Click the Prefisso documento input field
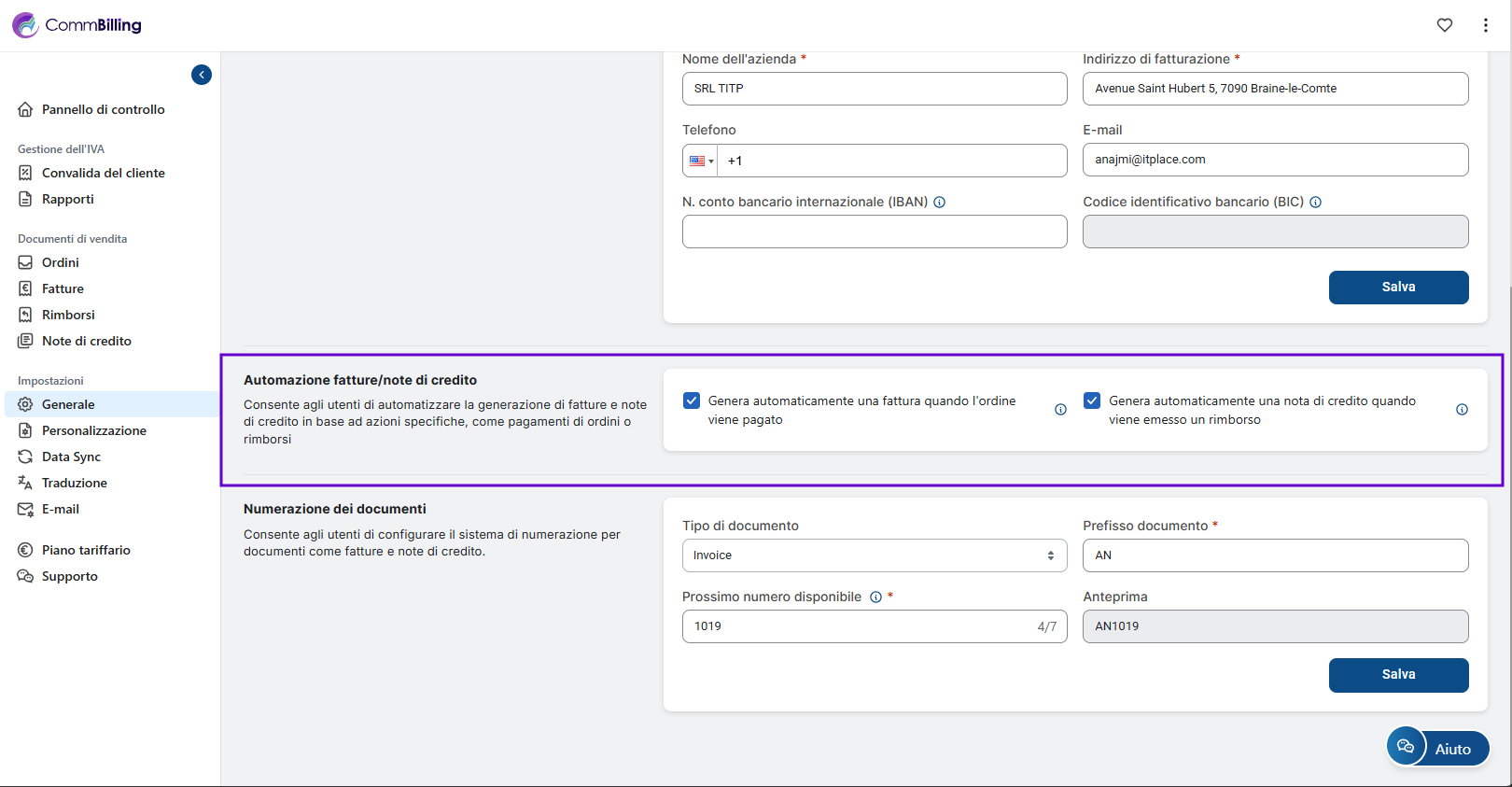 pyautogui.click(x=1275, y=555)
